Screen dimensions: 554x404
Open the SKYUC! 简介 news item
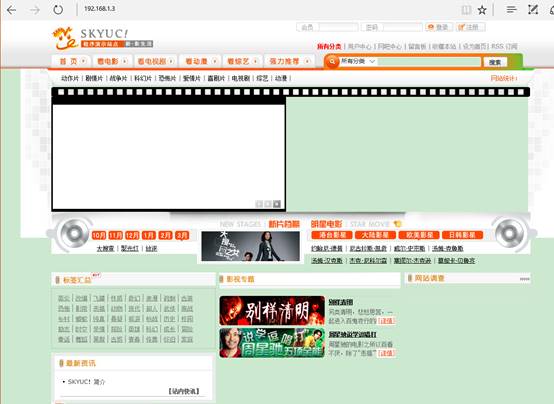click(x=86, y=382)
